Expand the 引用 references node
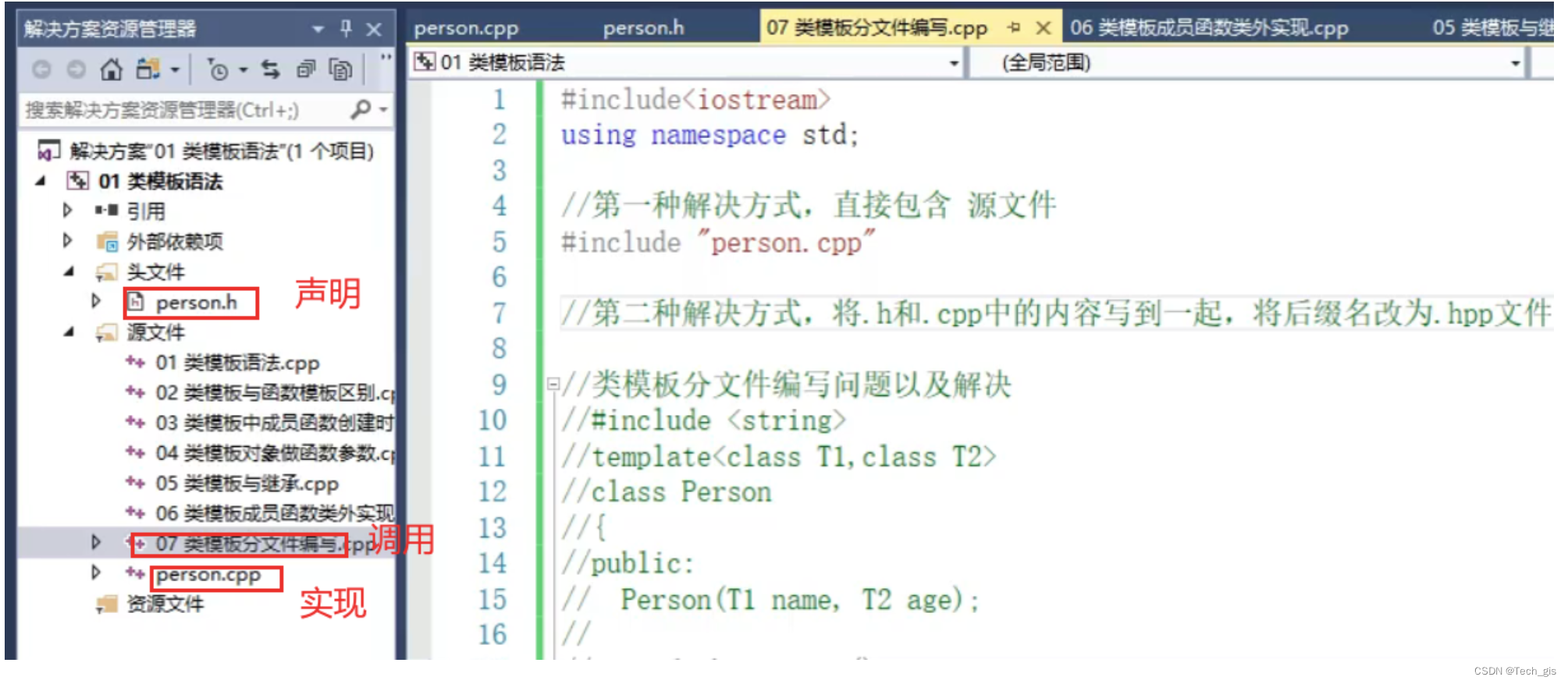The image size is (1568, 684). tap(68, 211)
